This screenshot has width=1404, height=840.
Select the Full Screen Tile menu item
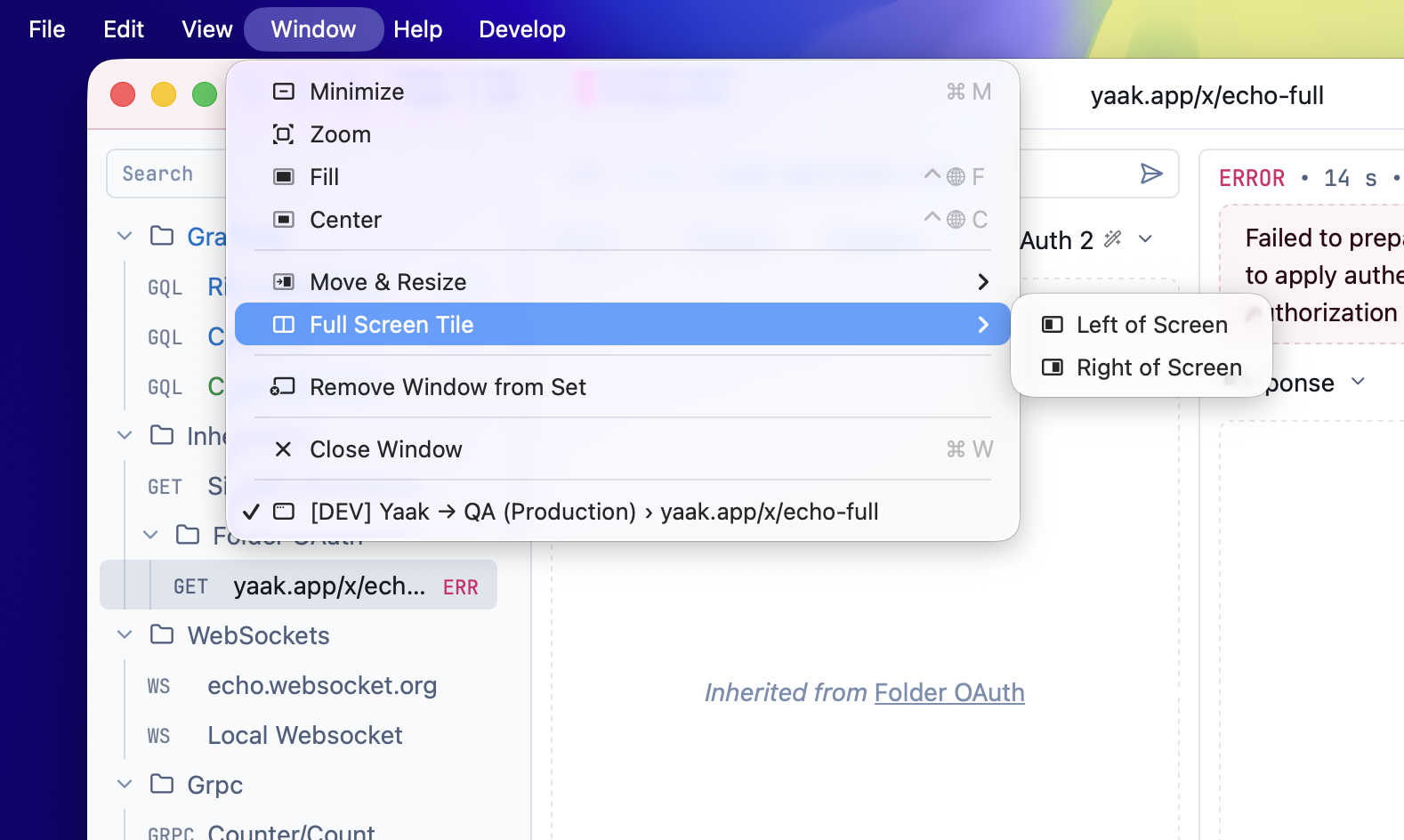coord(623,324)
